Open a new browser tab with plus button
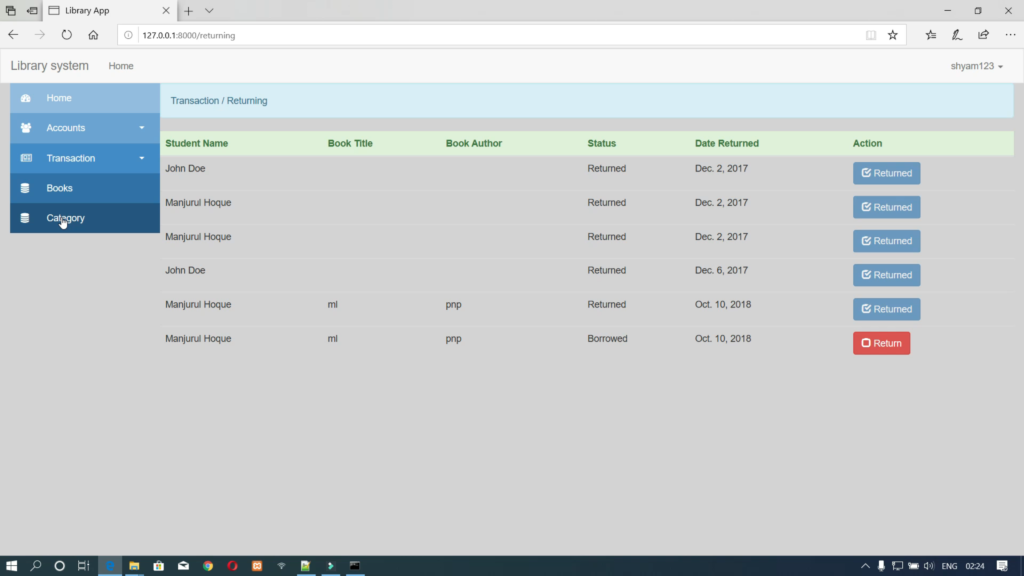 (189, 11)
